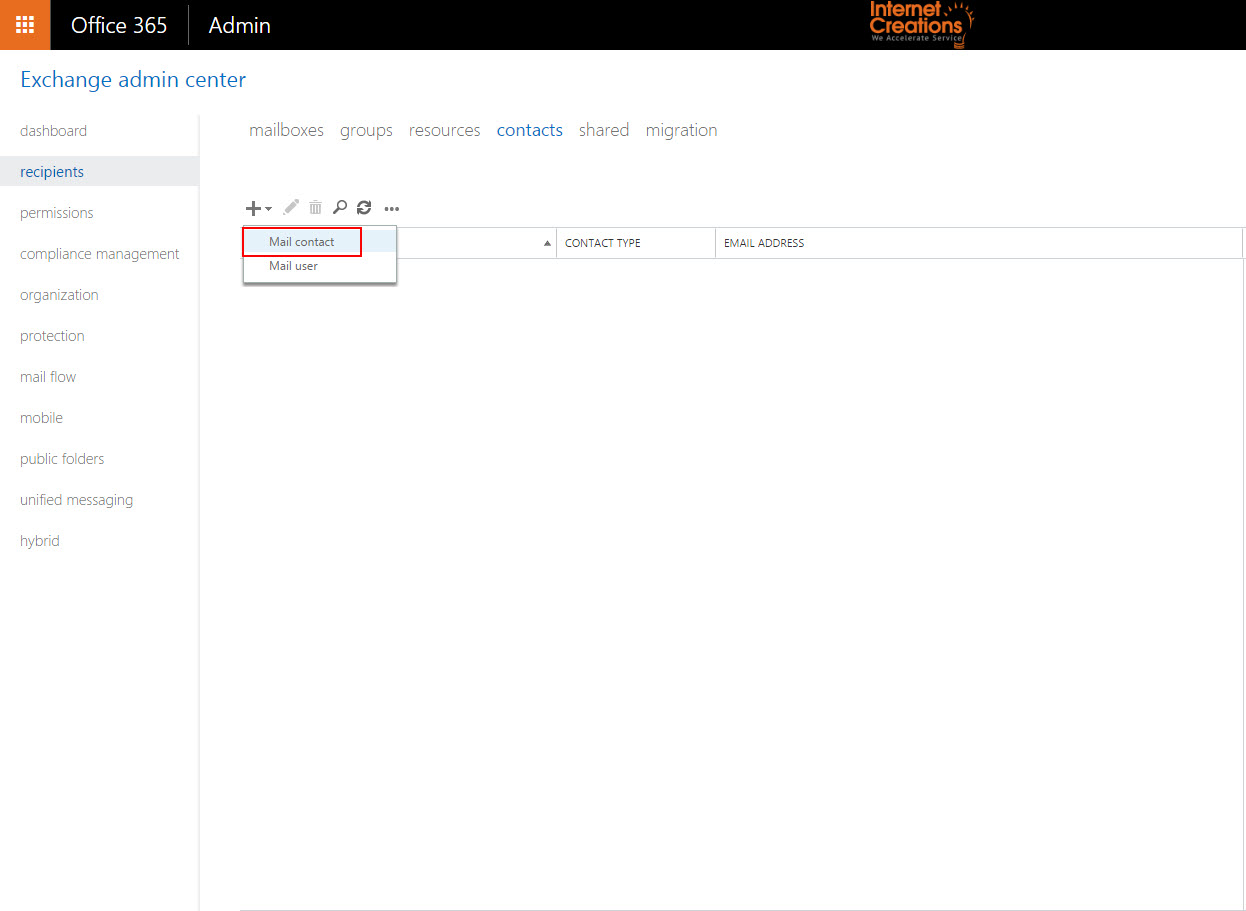This screenshot has width=1246, height=911.
Task: Click the Office 365 header link
Action: pyautogui.click(x=119, y=25)
